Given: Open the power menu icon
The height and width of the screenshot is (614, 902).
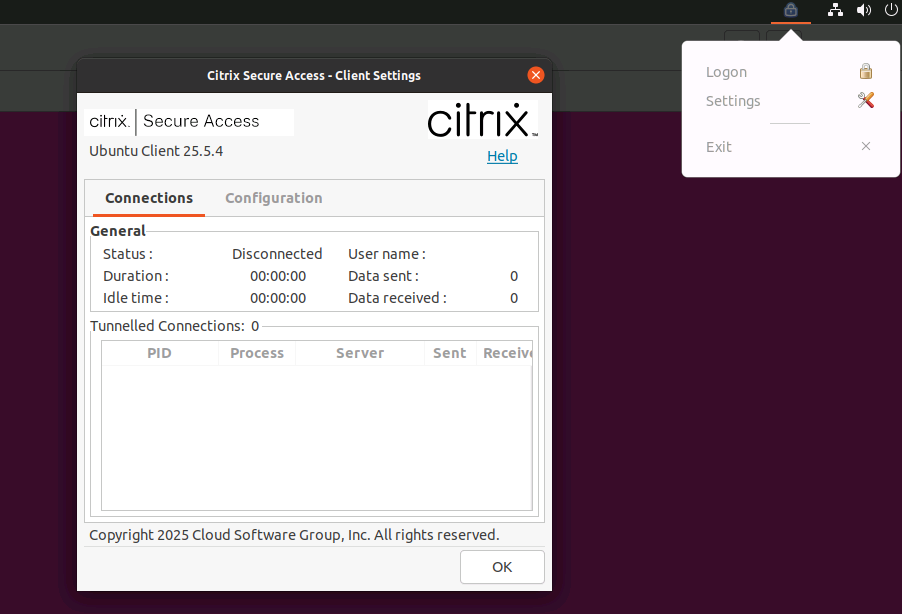Looking at the screenshot, I should point(891,10).
